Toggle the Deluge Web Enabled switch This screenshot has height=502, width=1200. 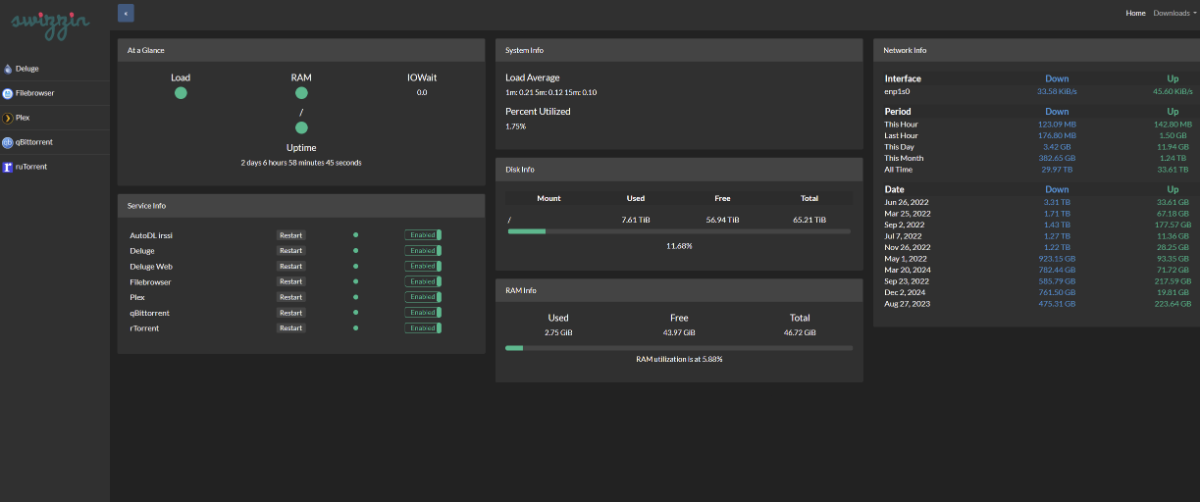pos(423,266)
